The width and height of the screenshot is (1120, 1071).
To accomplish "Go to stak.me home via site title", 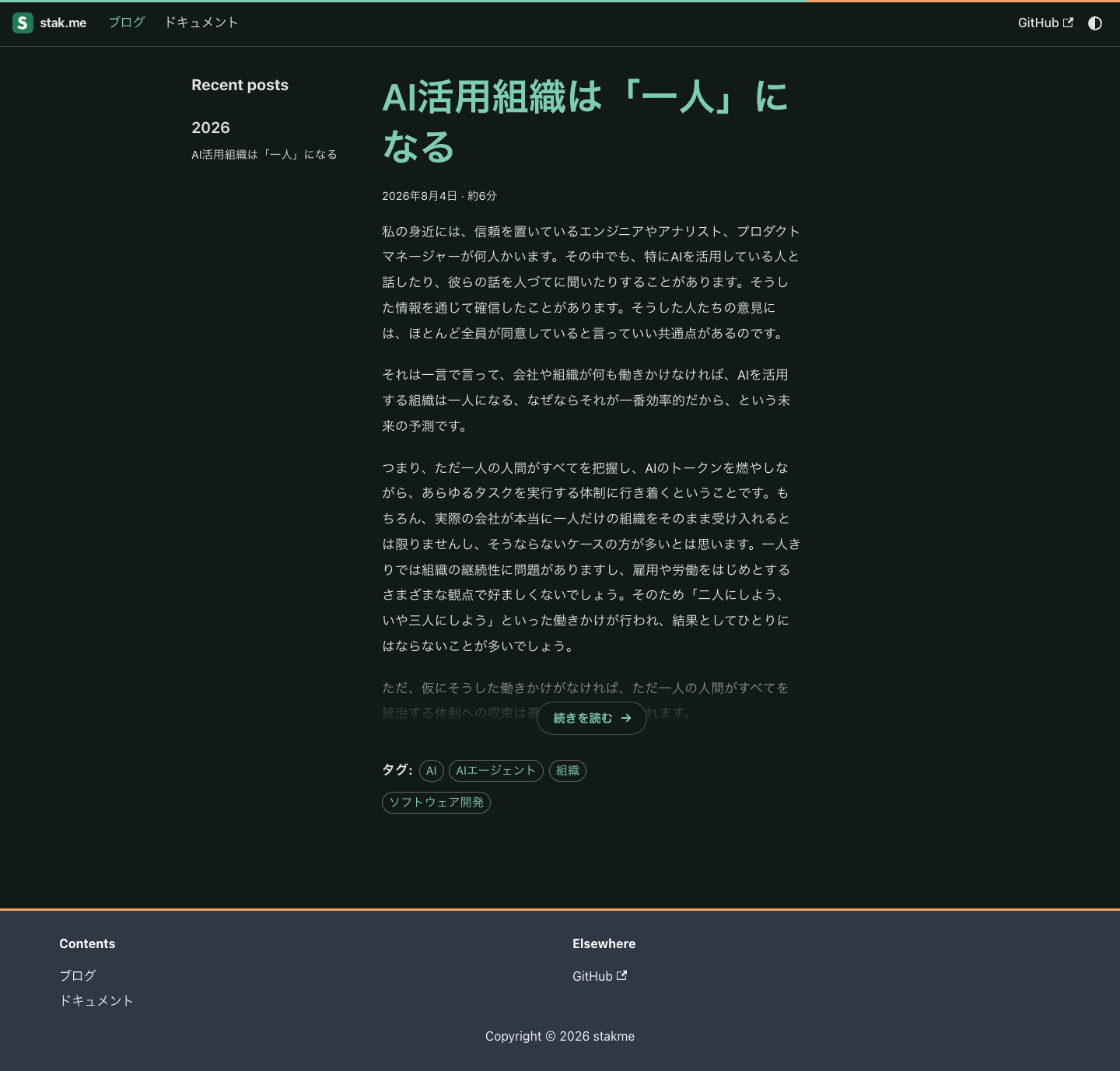I will click(63, 23).
